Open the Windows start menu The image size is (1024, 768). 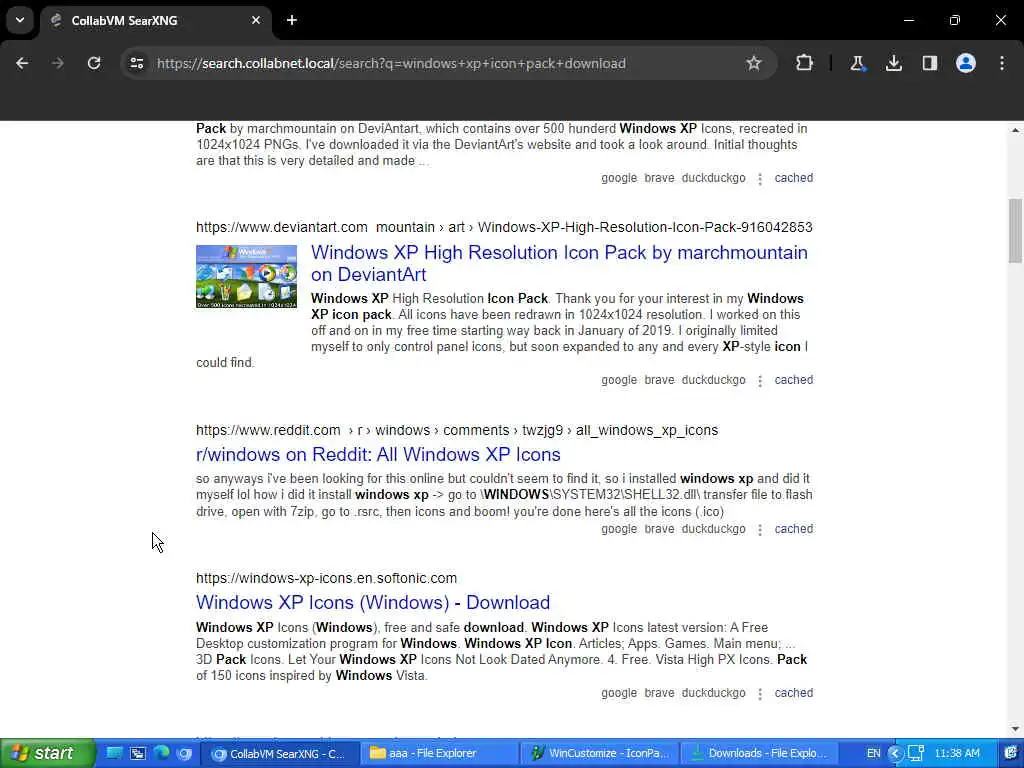(47, 753)
